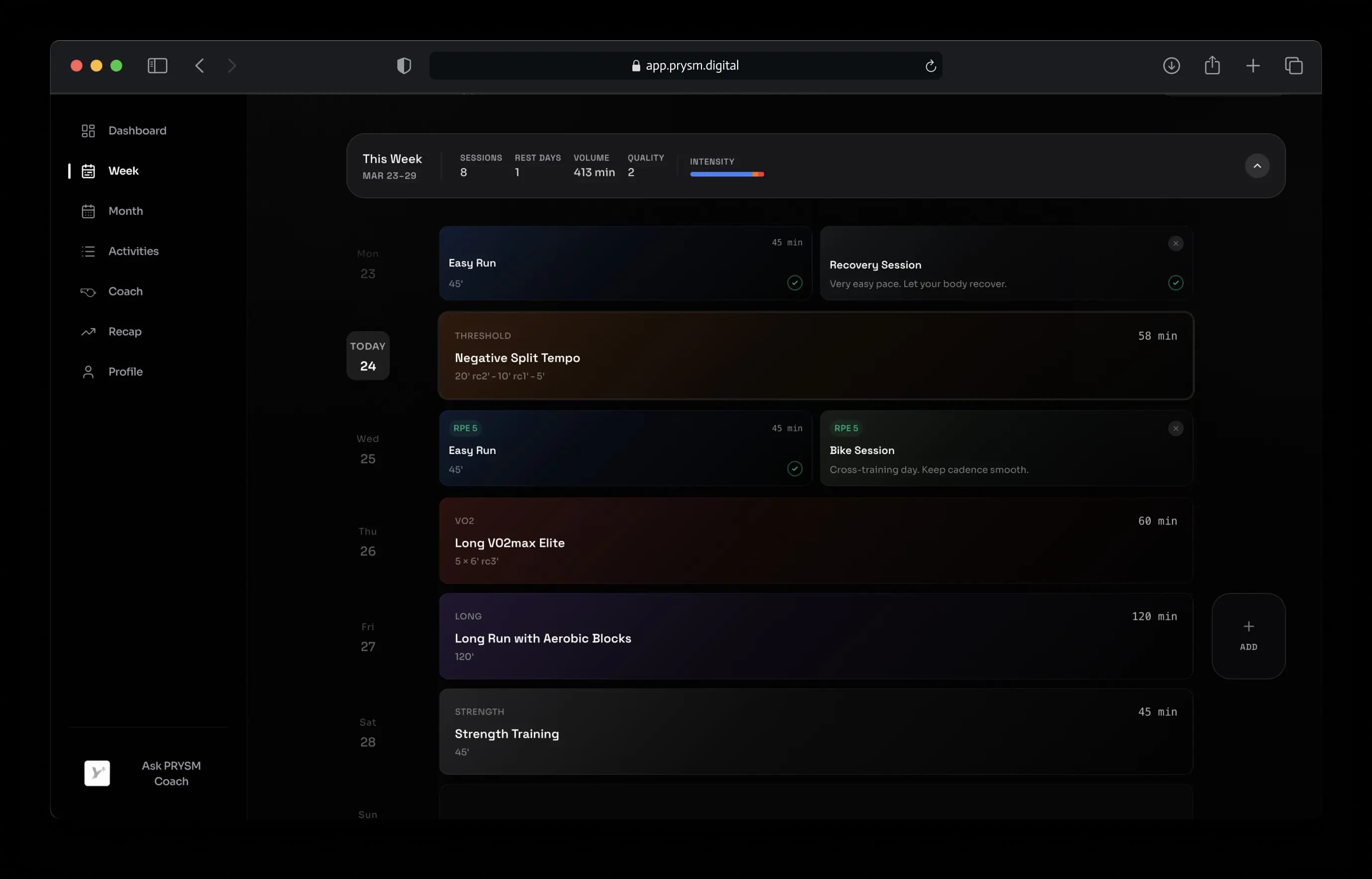1372x879 pixels.
Task: Dismiss the Bike Session card
Action: coord(1176,428)
